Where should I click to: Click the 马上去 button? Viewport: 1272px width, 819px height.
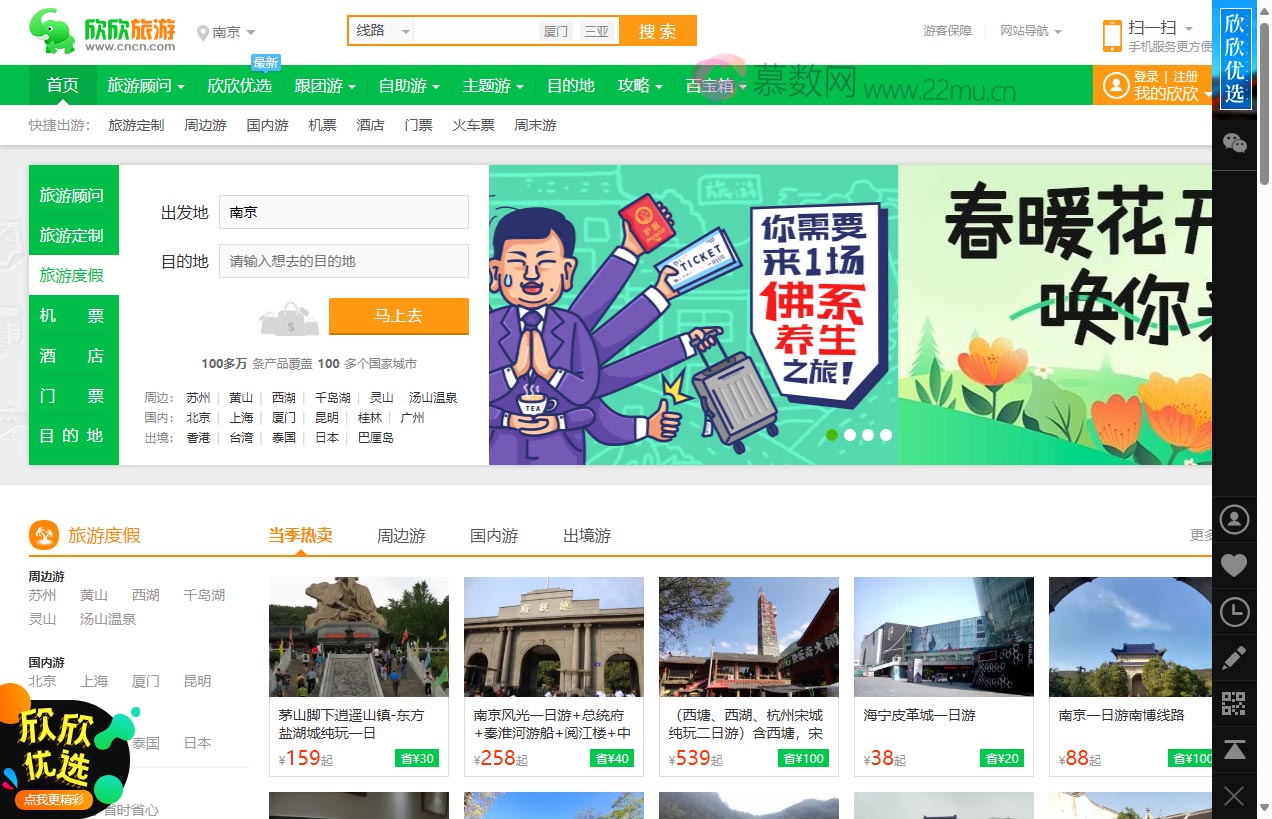pyautogui.click(x=399, y=316)
